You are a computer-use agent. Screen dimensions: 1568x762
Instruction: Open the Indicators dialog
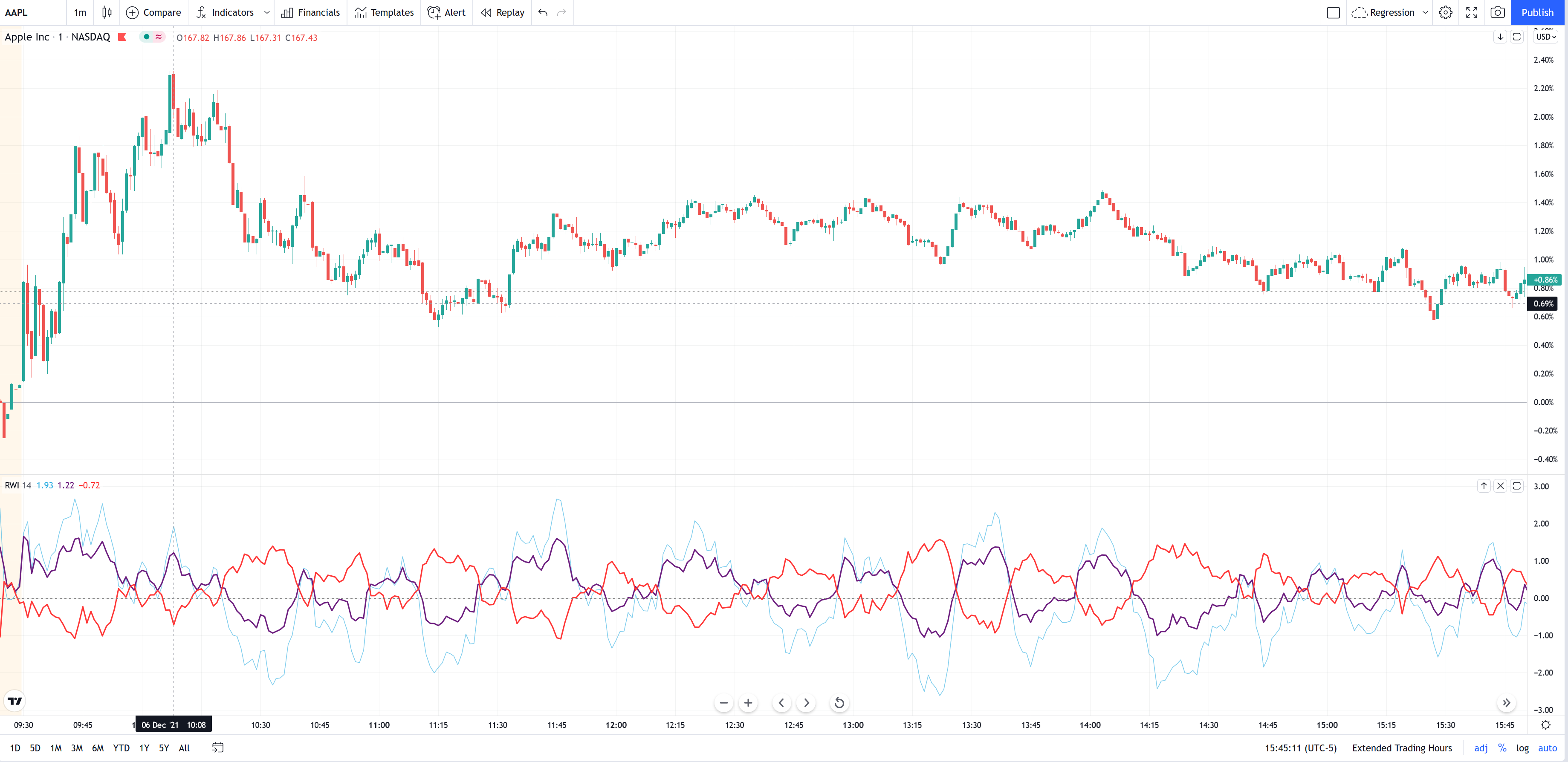225,12
